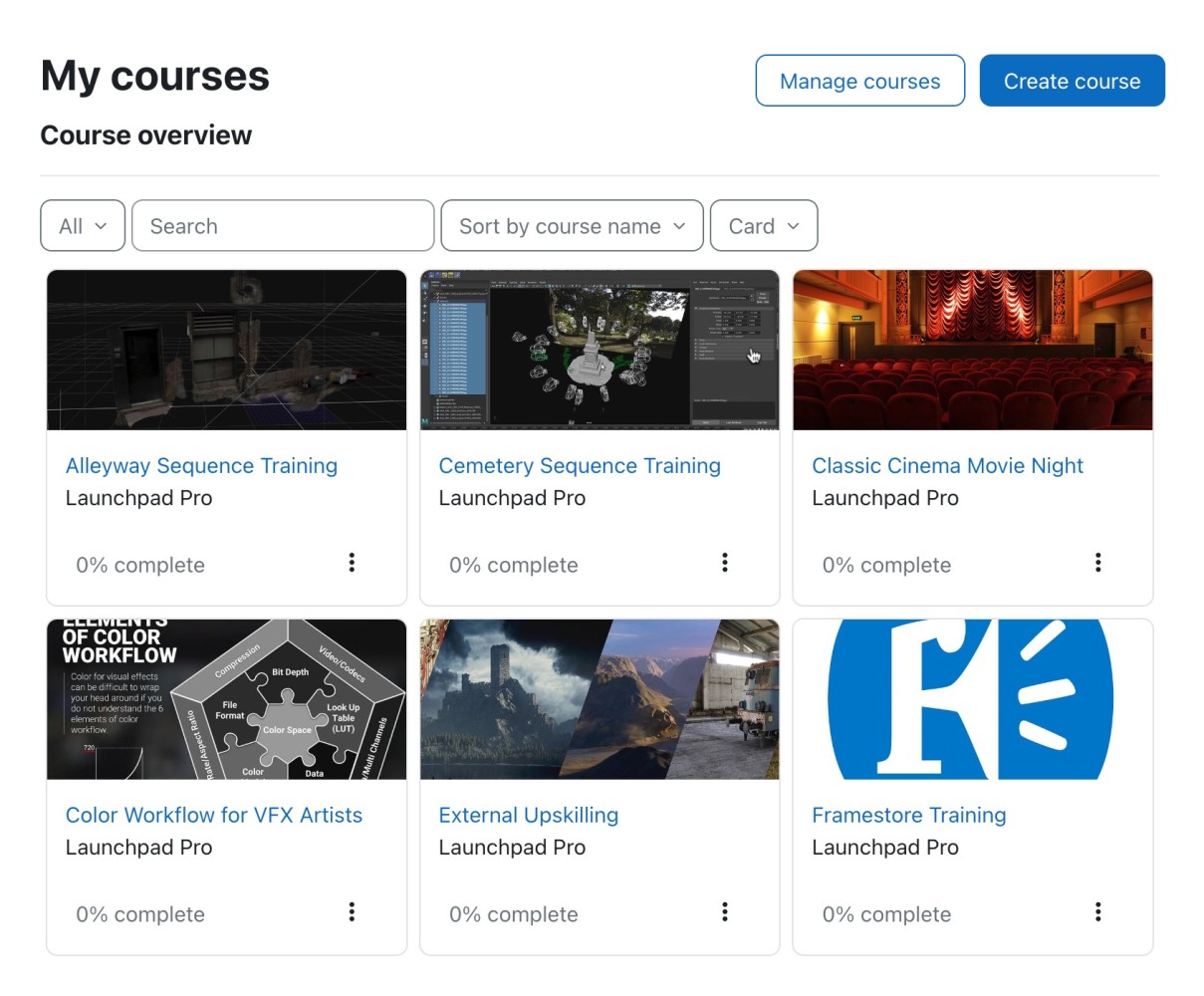Image resolution: width=1204 pixels, height=996 pixels.
Task: Select the Alleyway Sequence Training thumbnail
Action: pyautogui.click(x=227, y=351)
